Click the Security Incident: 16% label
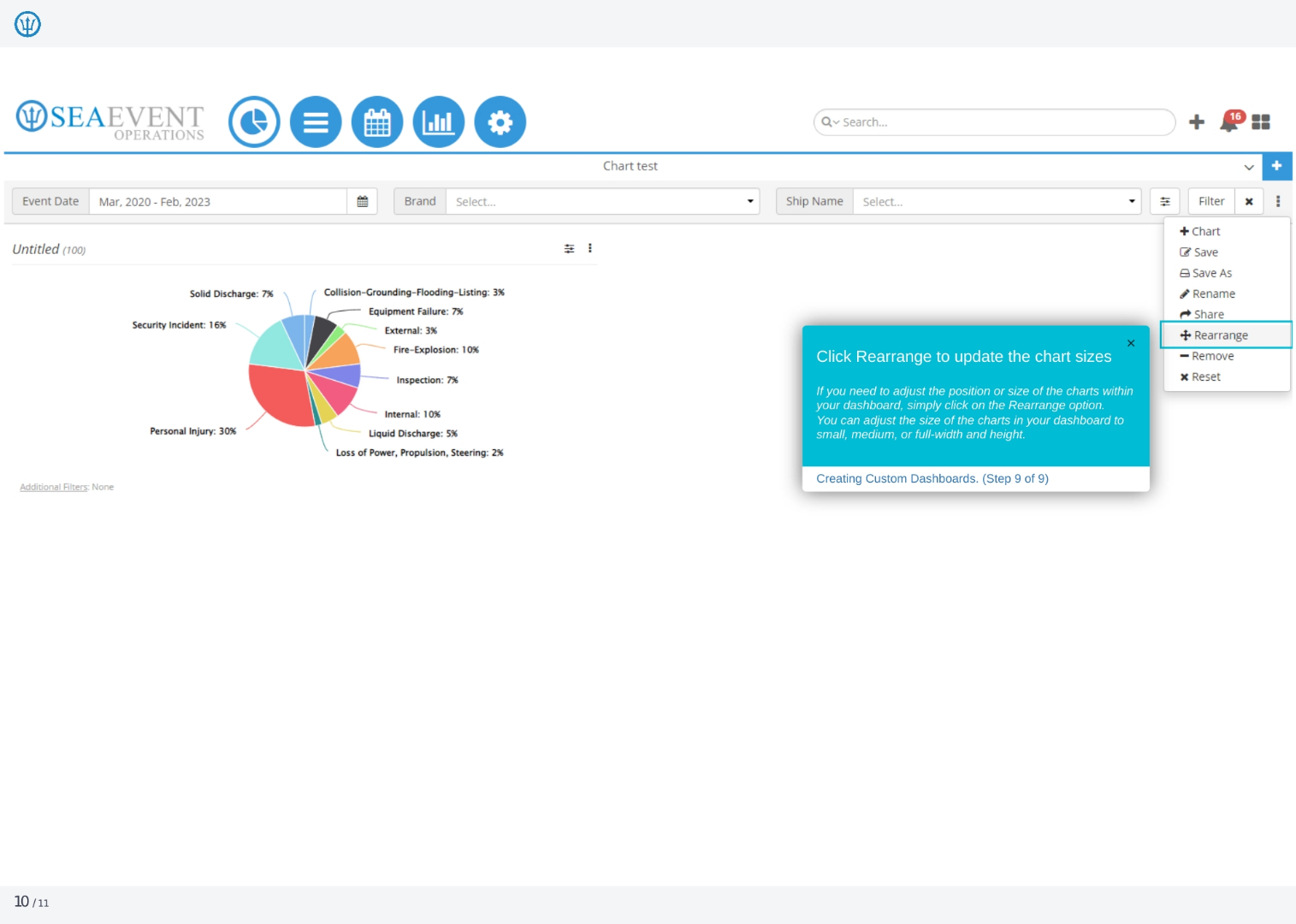Screen dimensions: 1296x924 (179, 325)
